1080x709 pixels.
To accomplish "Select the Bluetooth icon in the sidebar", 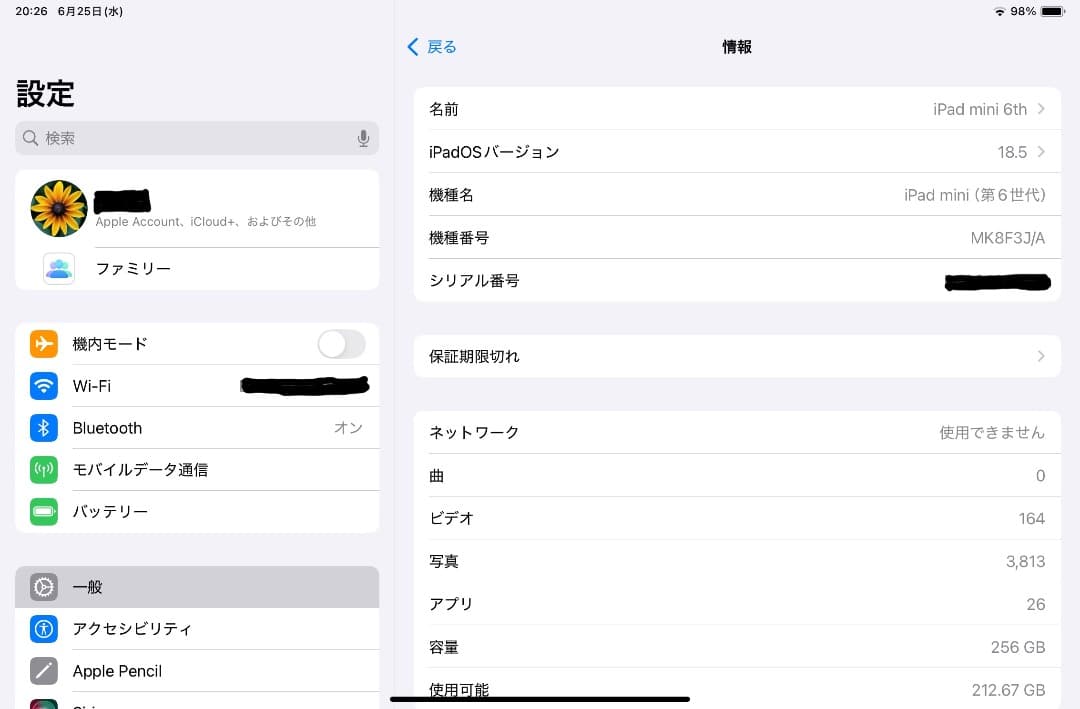I will tap(44, 428).
